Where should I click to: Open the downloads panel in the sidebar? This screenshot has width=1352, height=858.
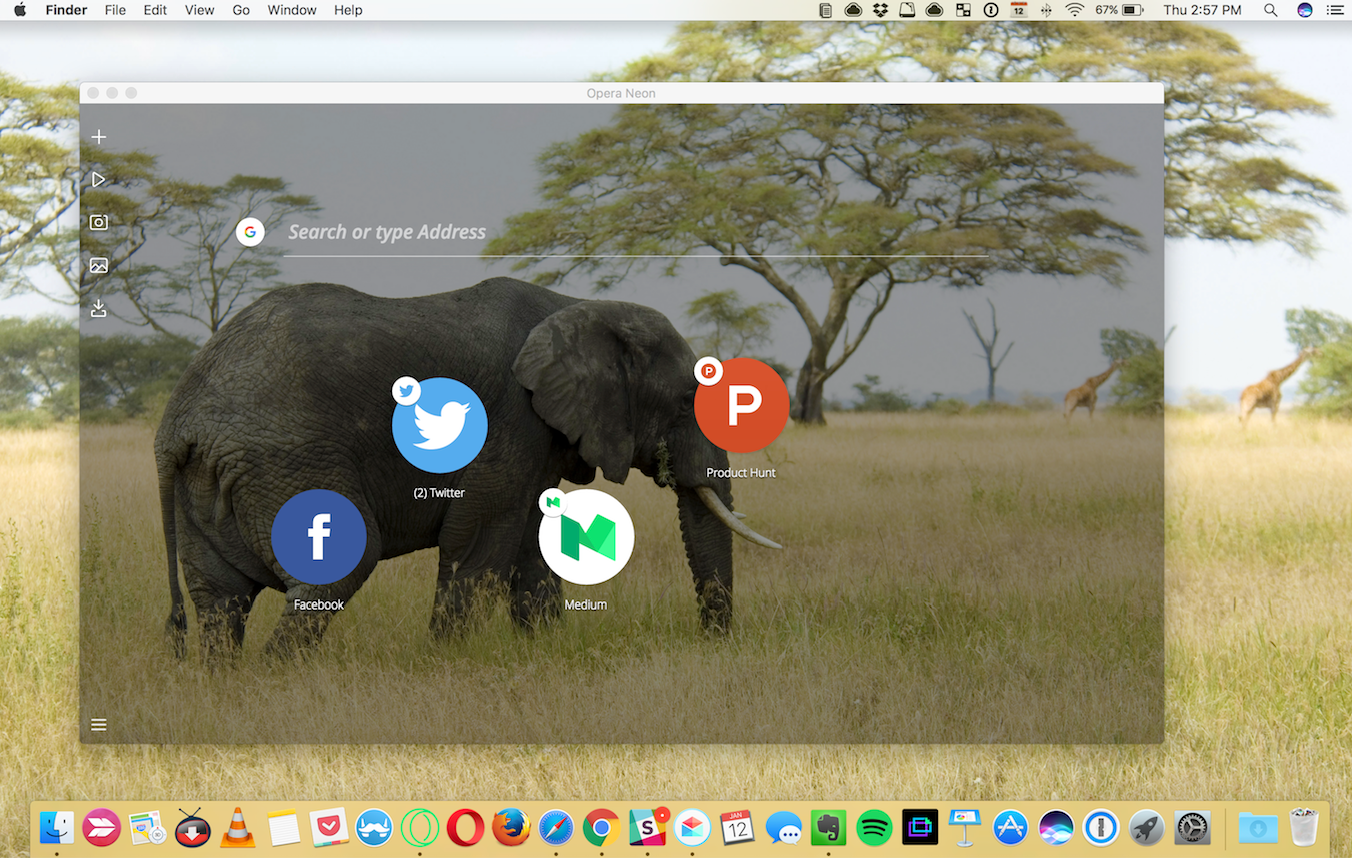coord(98,308)
